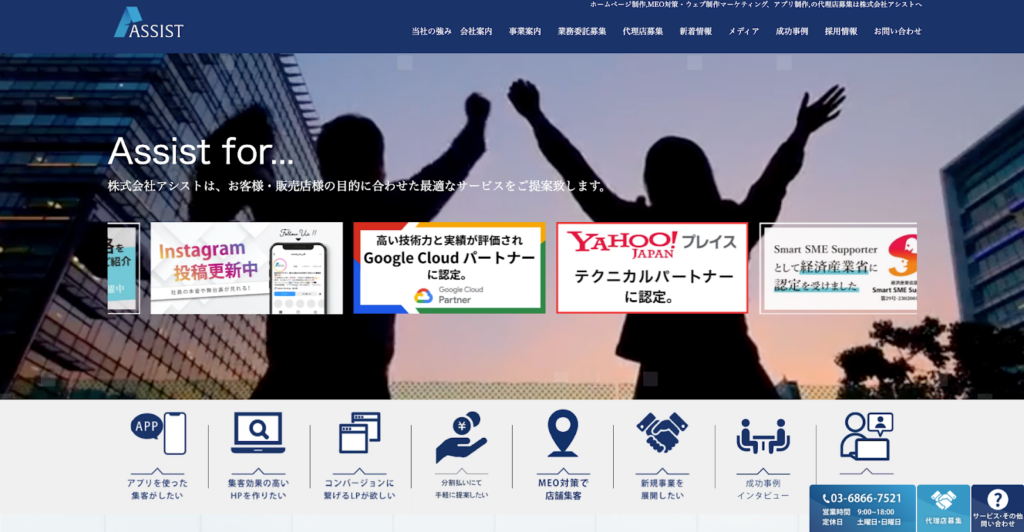The height and width of the screenshot is (532, 1024).
Task: Click the Assist for... hero heading
Action: point(200,151)
